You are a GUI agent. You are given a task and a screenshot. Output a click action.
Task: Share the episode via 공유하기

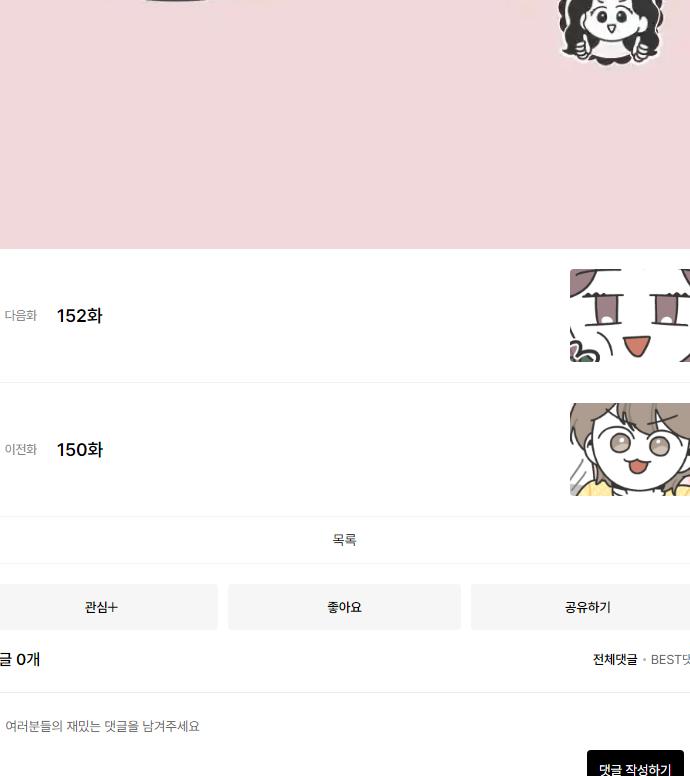[588, 607]
